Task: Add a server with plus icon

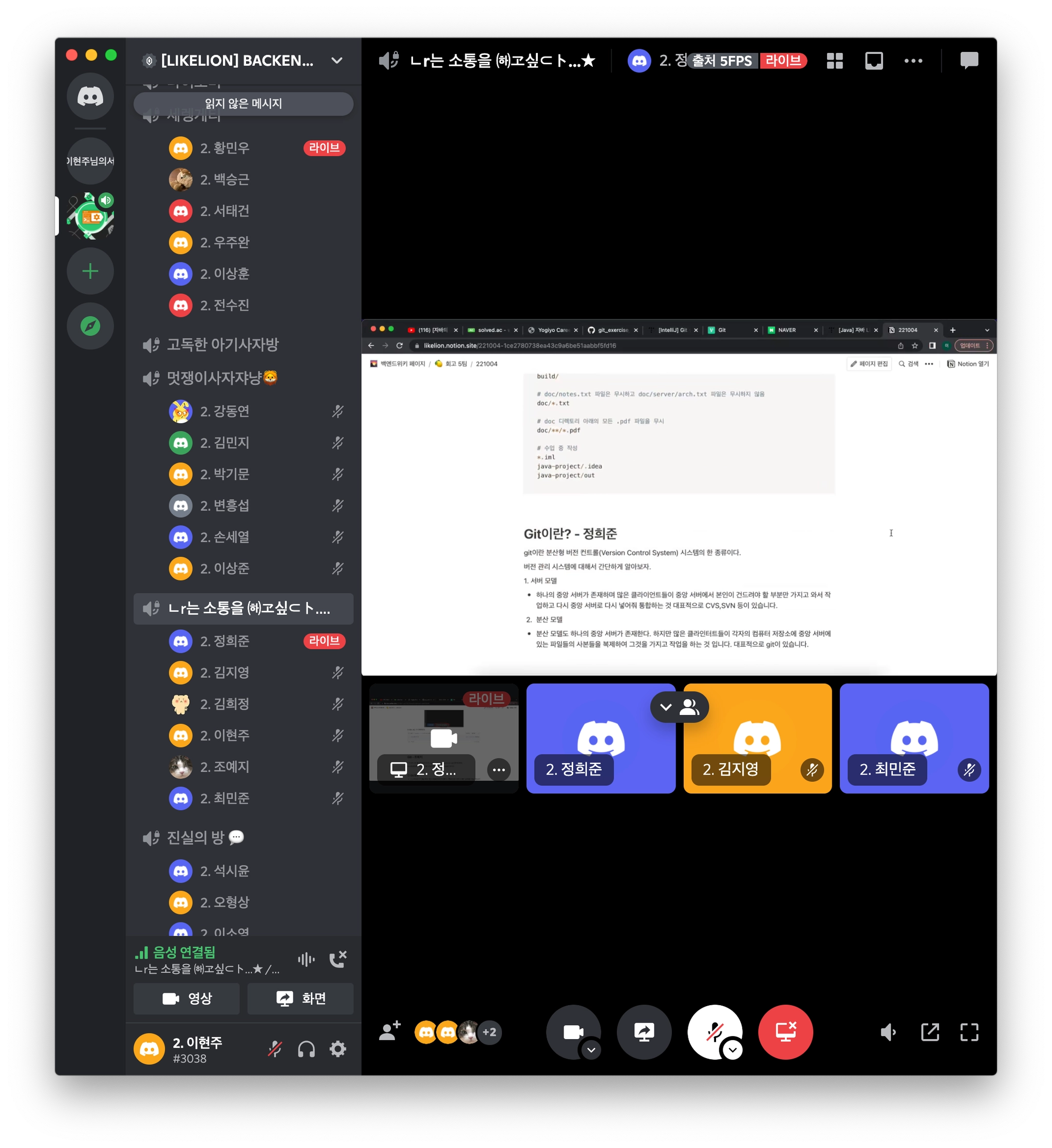Action: 90,271
